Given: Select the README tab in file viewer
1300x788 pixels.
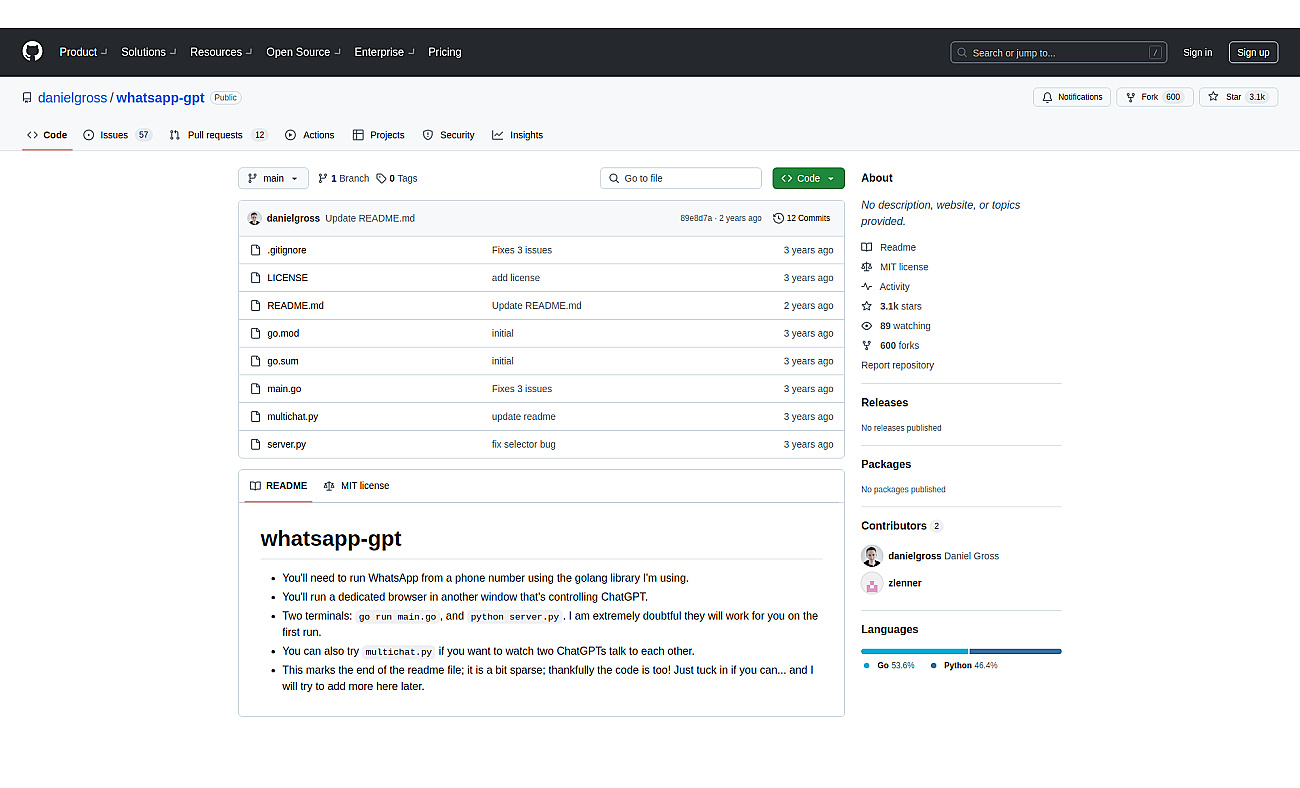Looking at the screenshot, I should point(279,486).
